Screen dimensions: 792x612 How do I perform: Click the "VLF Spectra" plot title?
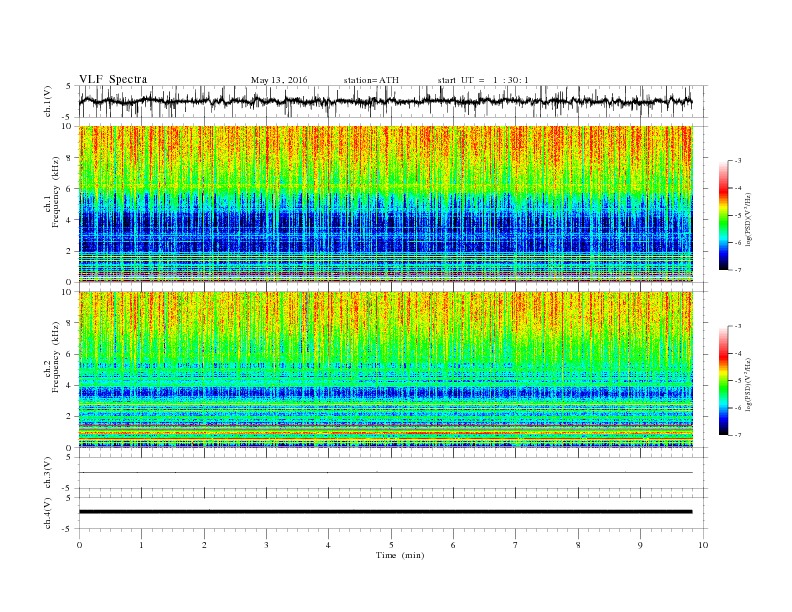pos(113,79)
